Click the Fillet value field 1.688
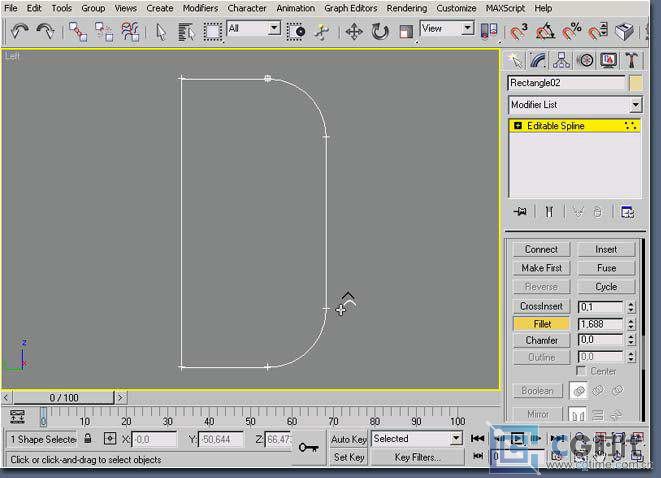 600,324
